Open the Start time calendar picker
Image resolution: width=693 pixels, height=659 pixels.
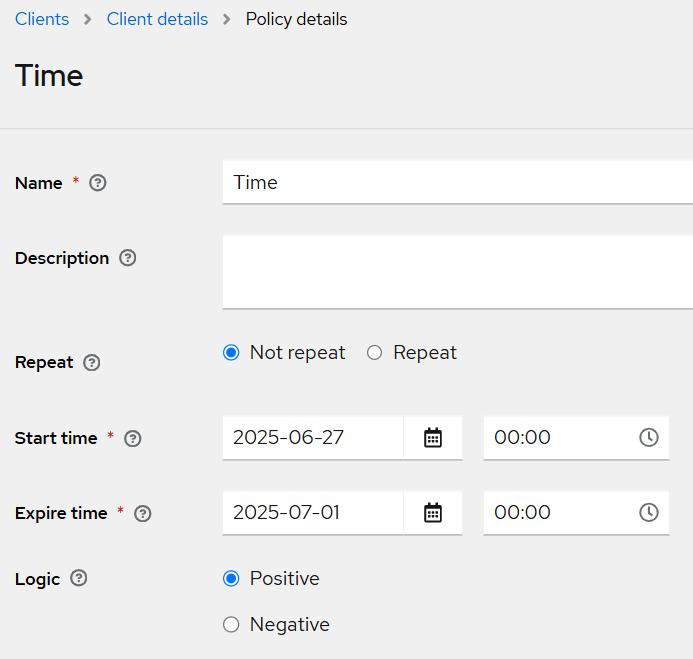click(x=433, y=438)
